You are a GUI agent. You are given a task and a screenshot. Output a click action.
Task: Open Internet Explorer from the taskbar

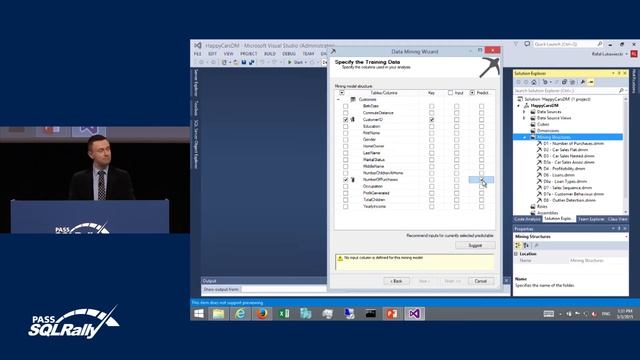click(240, 313)
